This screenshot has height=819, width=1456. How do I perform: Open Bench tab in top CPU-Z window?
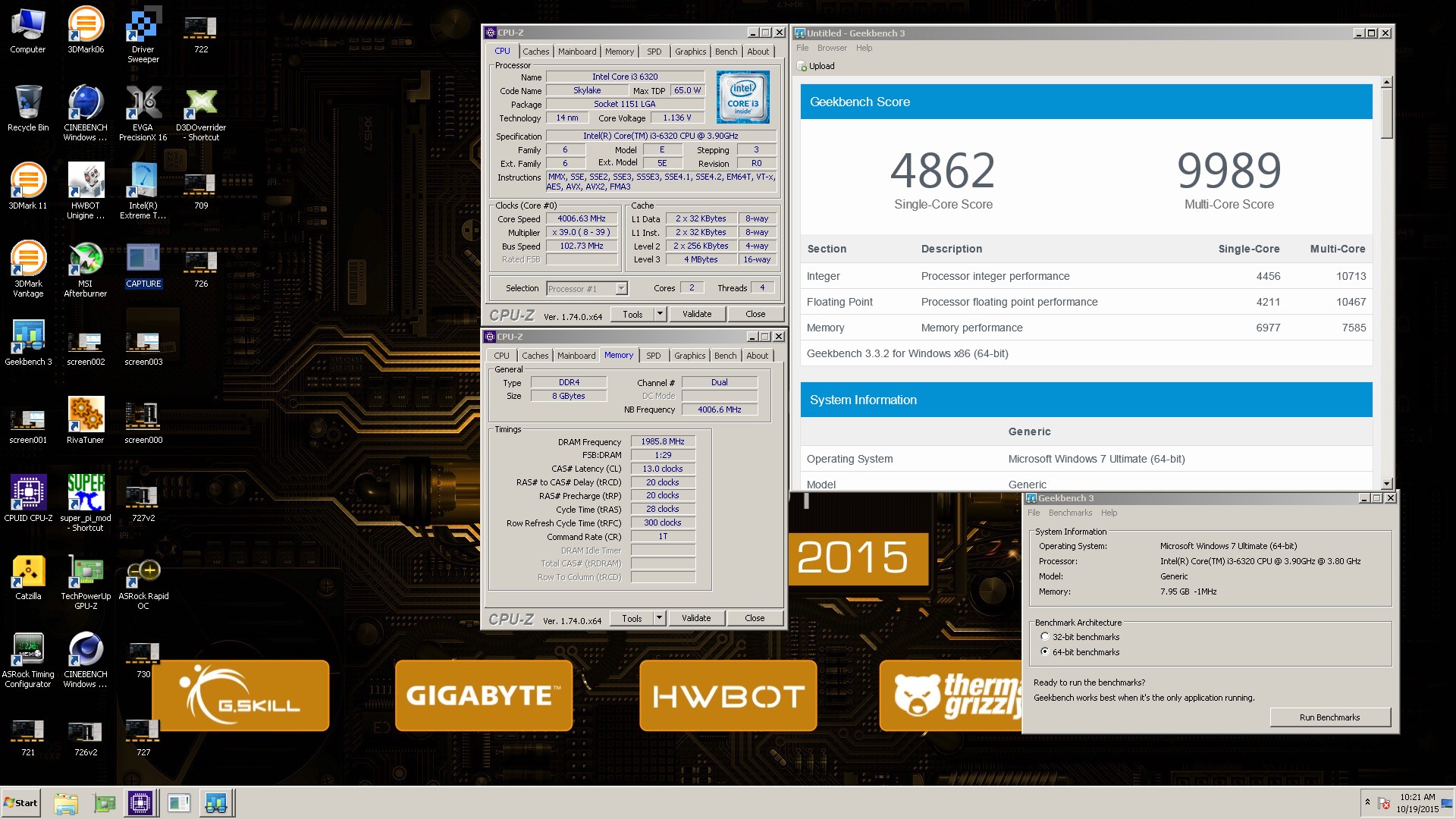[x=726, y=52]
